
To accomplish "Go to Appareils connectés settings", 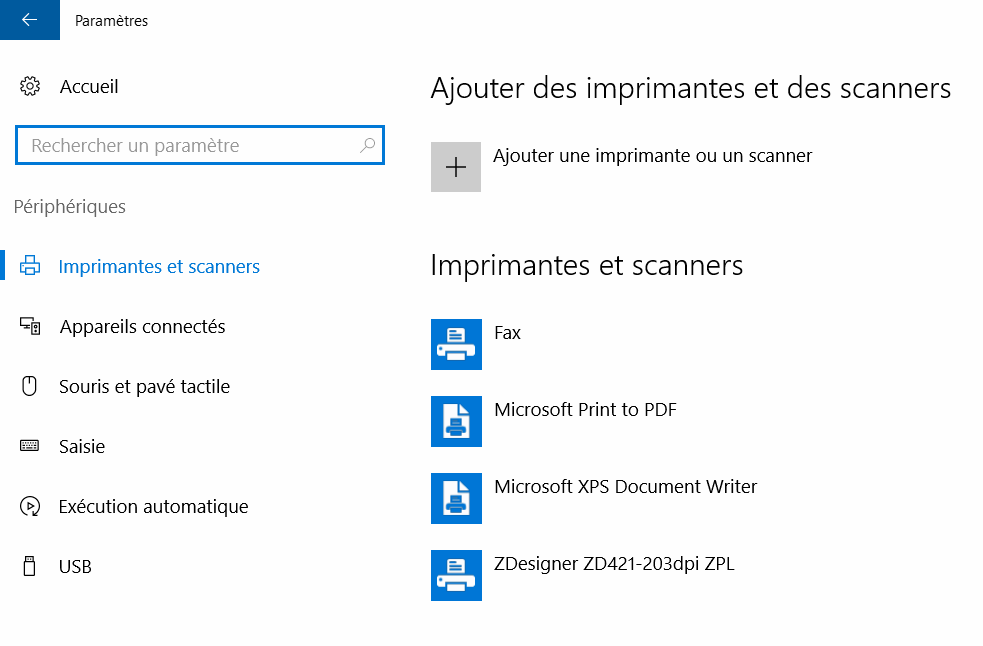I will [x=142, y=326].
